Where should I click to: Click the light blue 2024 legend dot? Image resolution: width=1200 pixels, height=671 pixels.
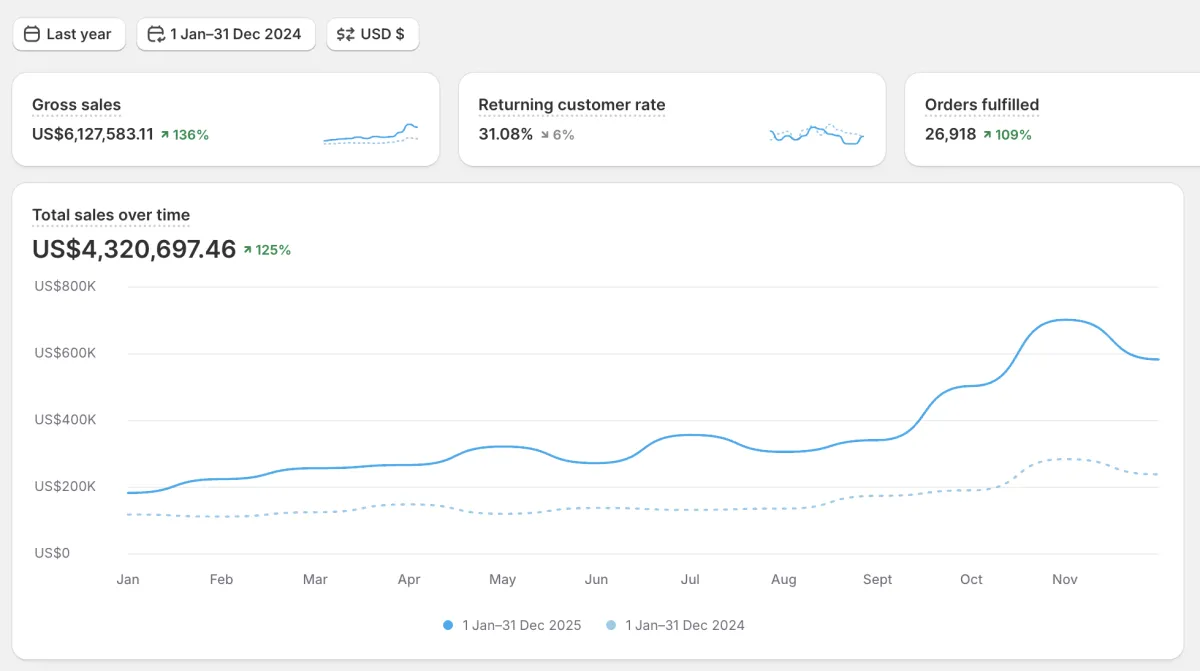(x=611, y=625)
